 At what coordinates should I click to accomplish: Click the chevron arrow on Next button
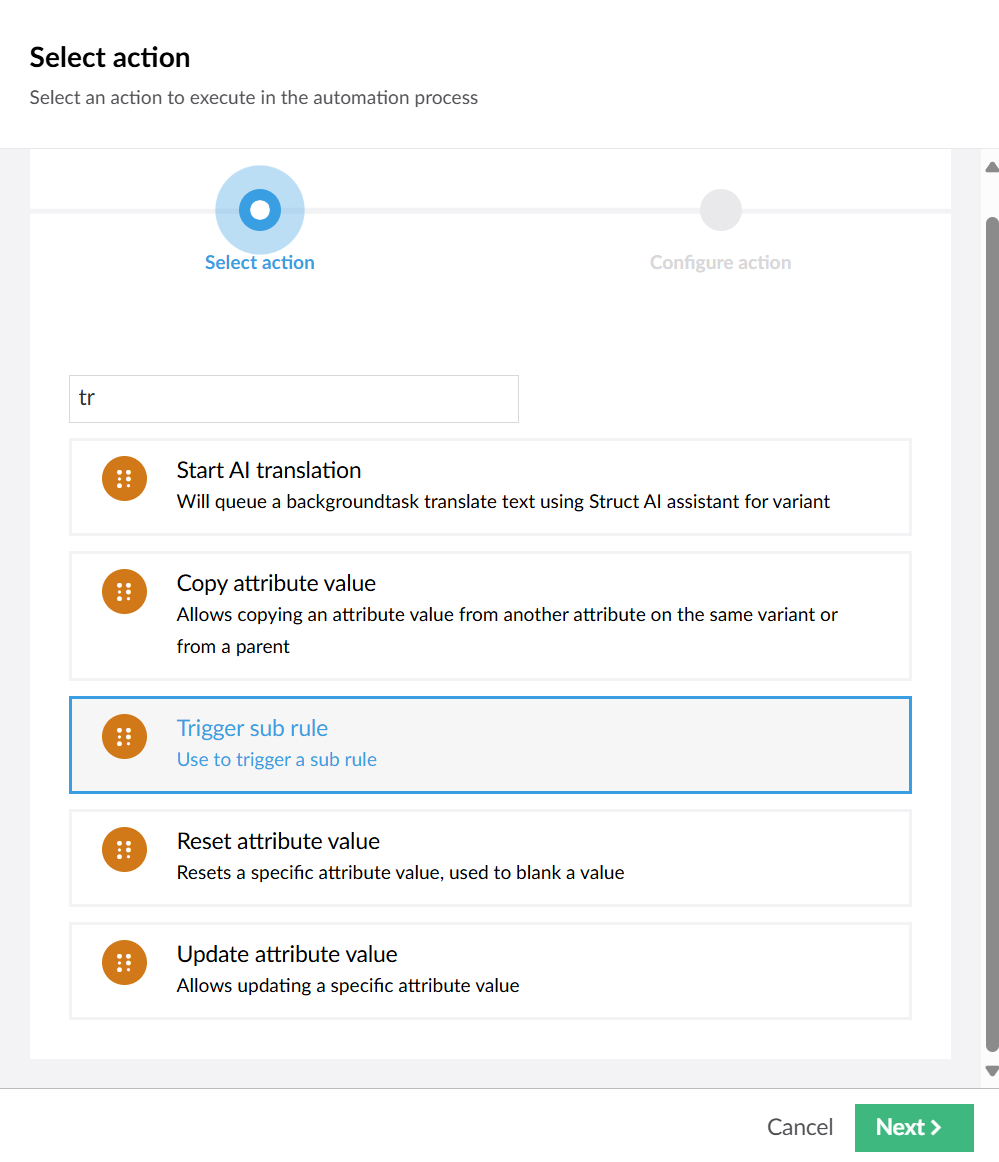point(936,1127)
